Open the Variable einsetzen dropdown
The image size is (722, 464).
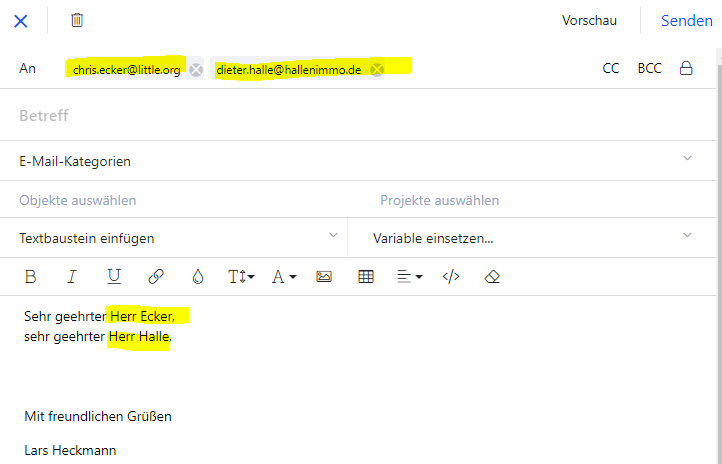pyautogui.click(x=687, y=236)
